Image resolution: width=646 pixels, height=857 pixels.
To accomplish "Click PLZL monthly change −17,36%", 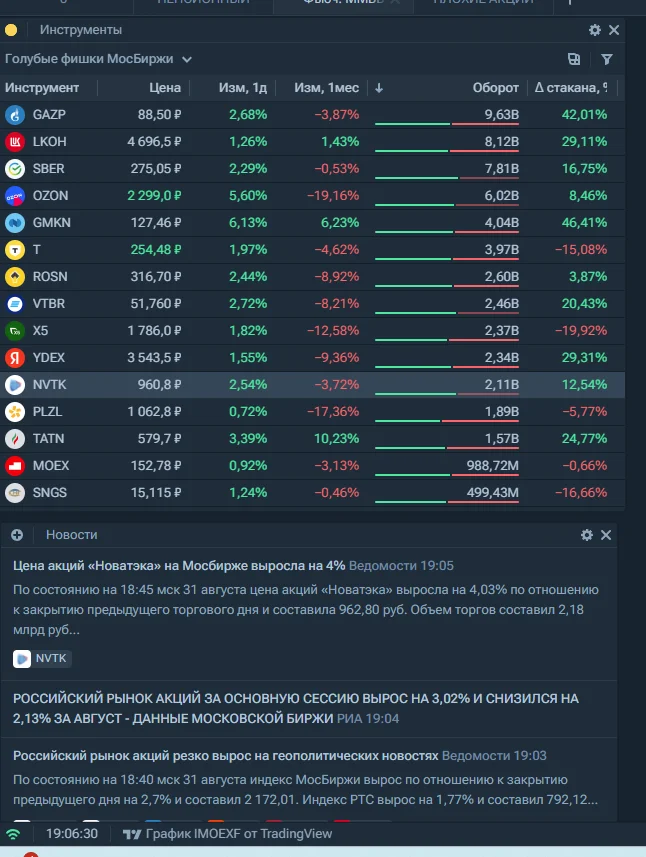I will [333, 412].
